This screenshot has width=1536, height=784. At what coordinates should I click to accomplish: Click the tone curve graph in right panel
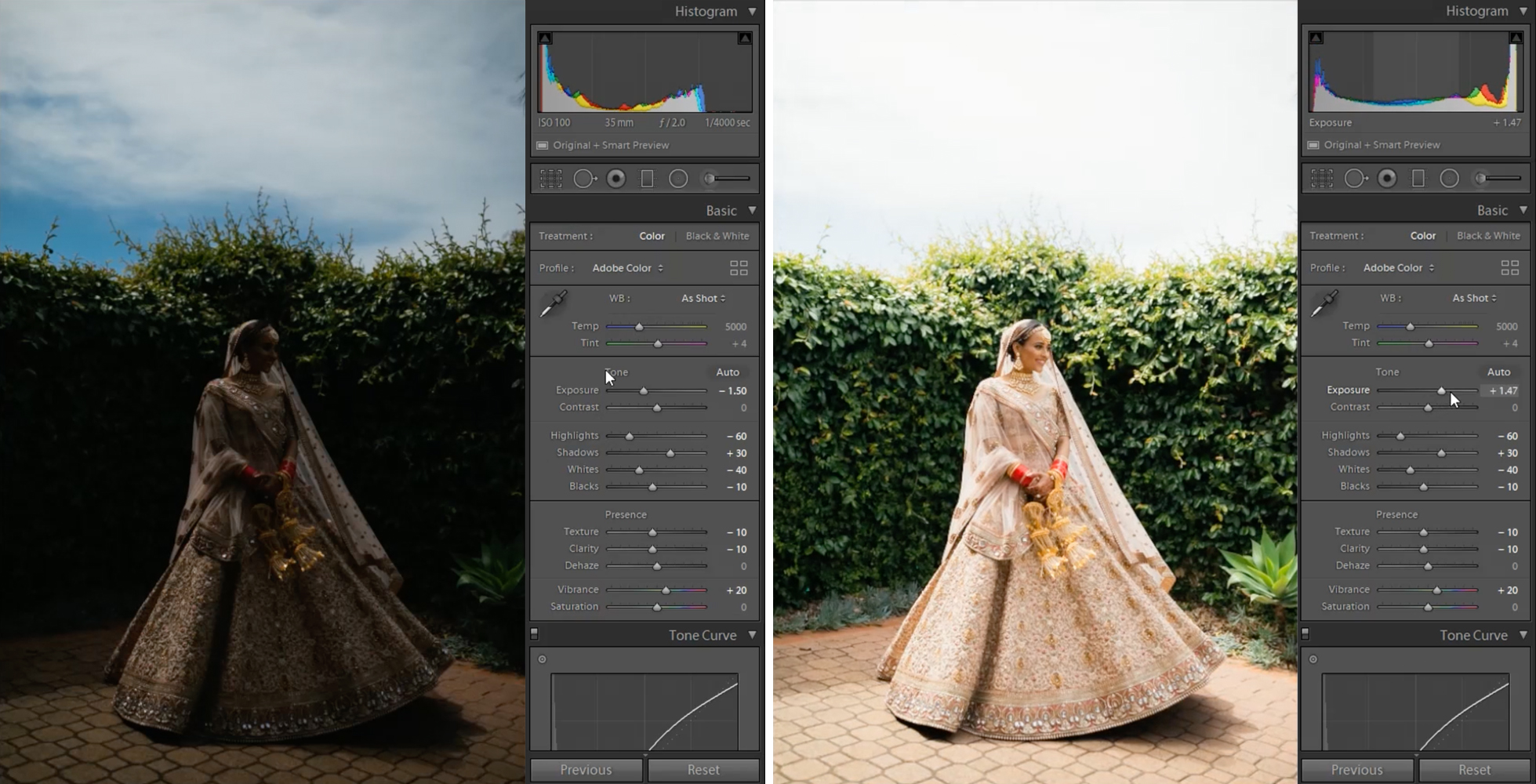(x=1415, y=711)
